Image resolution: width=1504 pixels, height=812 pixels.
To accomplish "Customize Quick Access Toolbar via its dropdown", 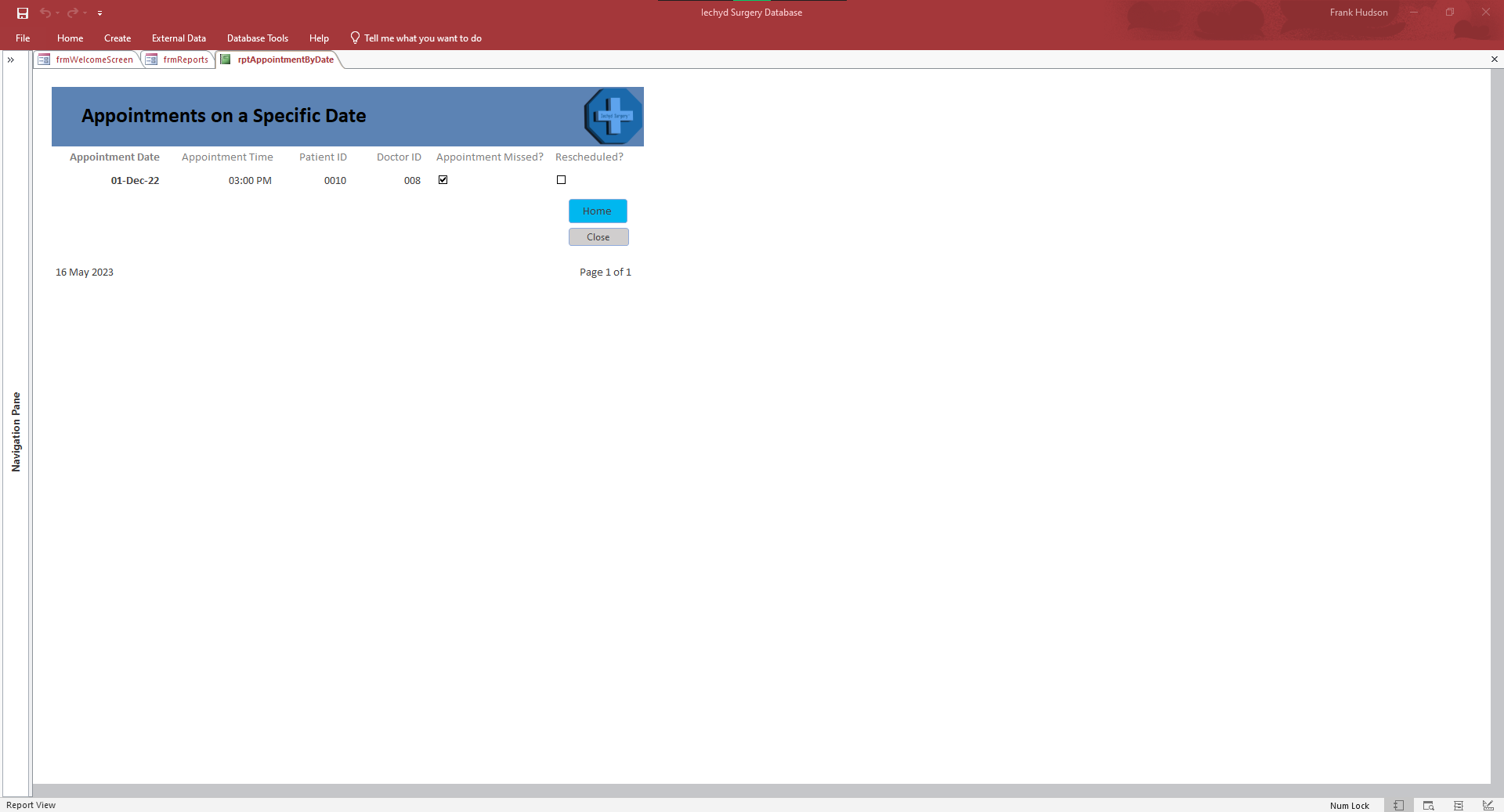I will 100,13.
